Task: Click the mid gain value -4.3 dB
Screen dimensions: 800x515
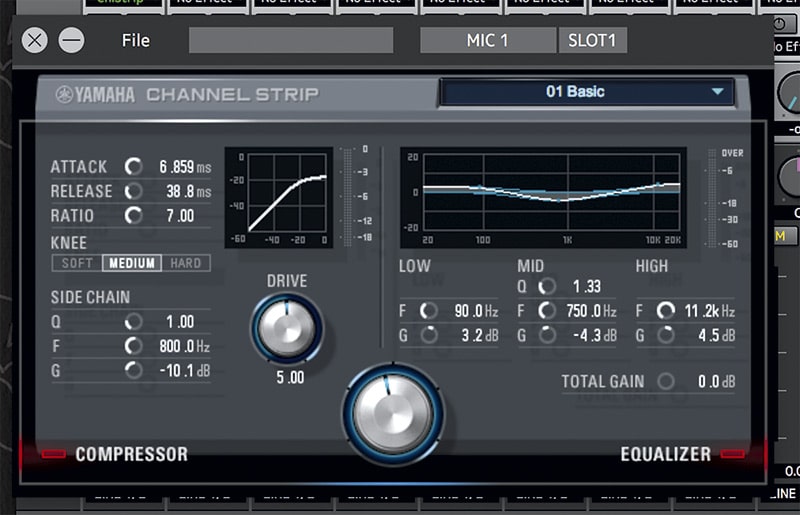Action: pyautogui.click(x=594, y=335)
